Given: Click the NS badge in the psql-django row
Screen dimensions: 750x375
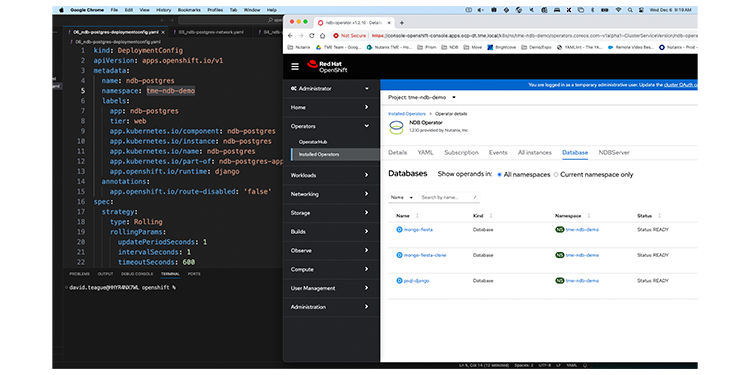Looking at the screenshot, I should 560,281.
